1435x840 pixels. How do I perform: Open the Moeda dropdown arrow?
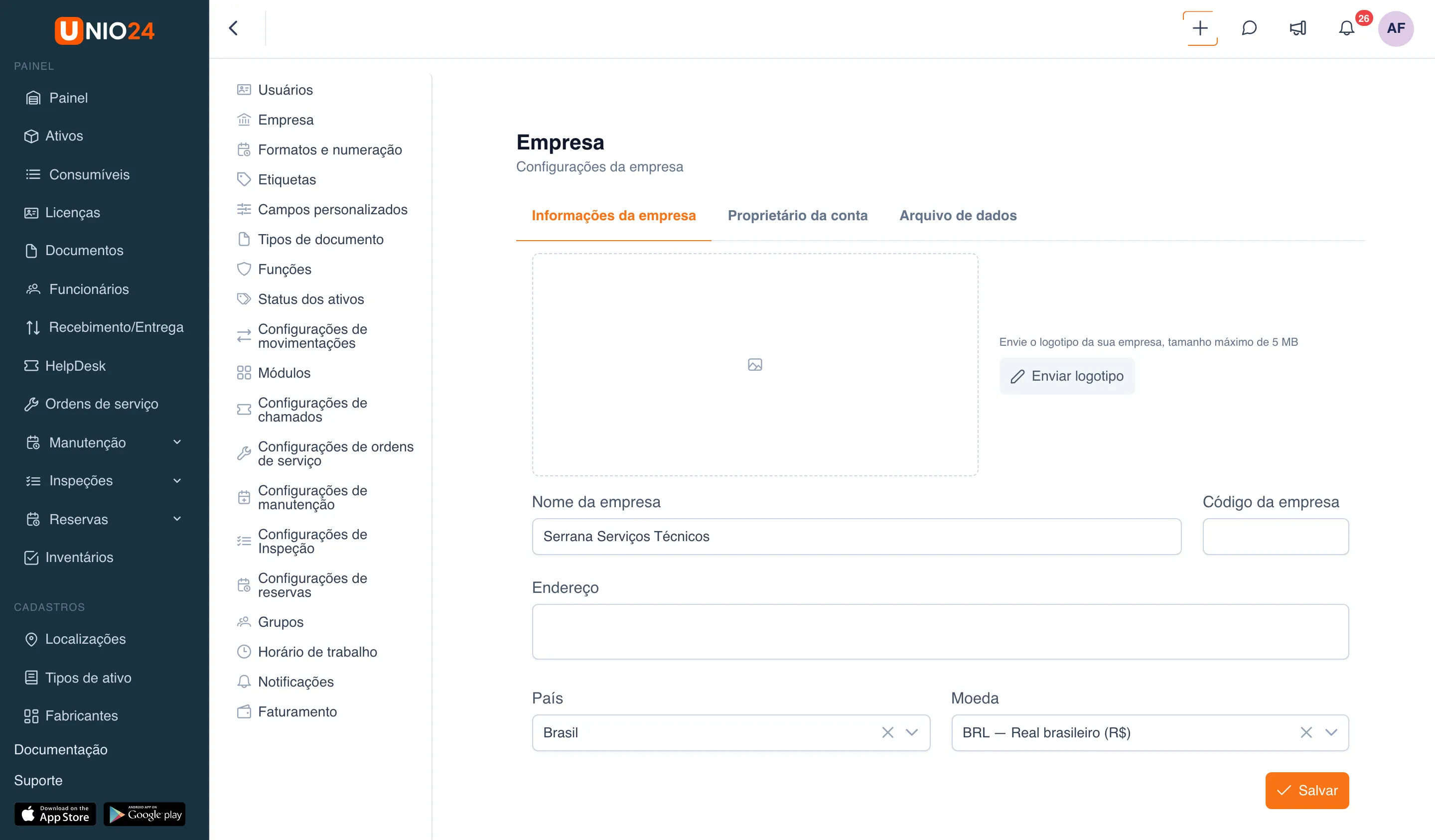click(x=1331, y=732)
